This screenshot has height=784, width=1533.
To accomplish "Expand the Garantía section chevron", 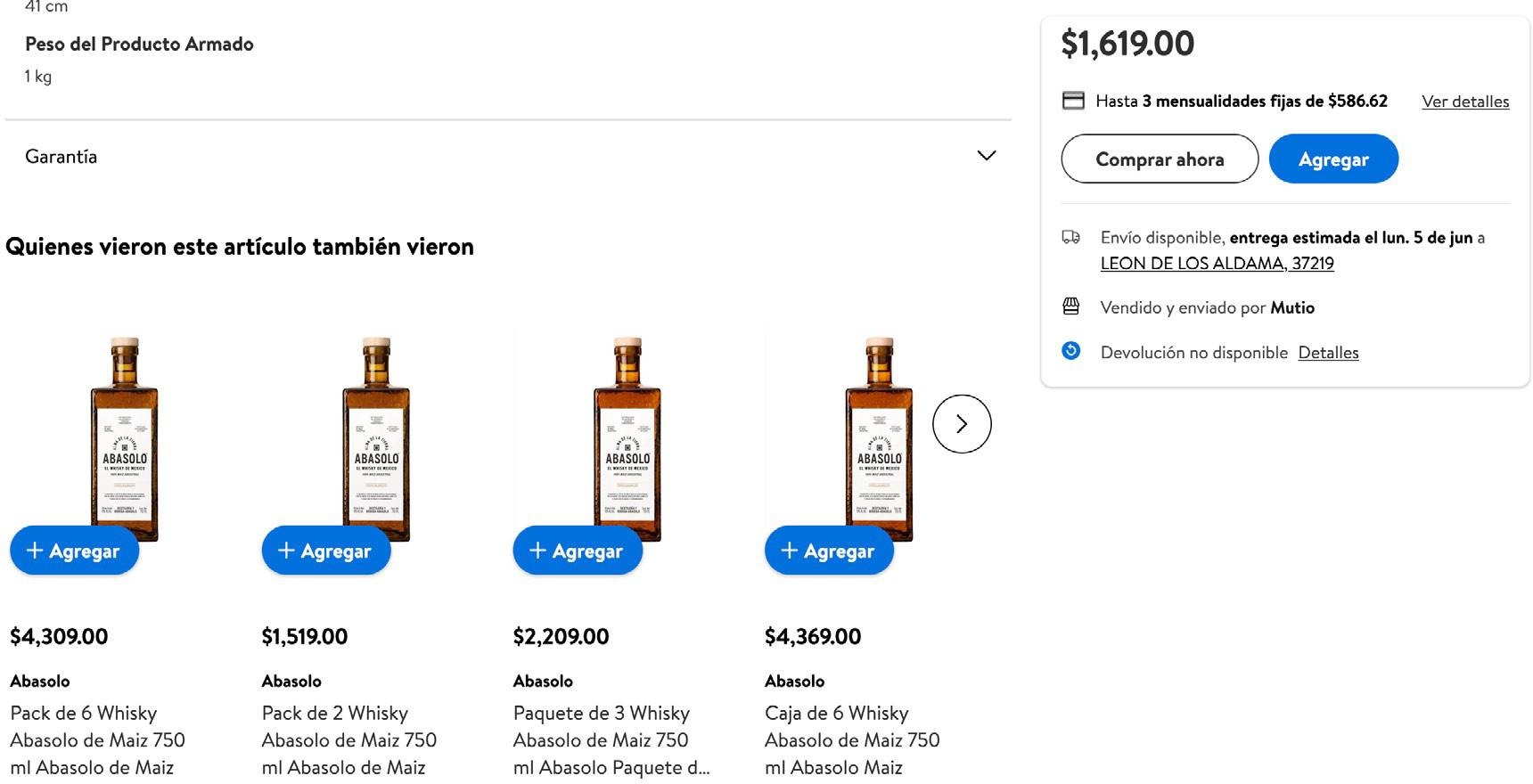I will [986, 156].
